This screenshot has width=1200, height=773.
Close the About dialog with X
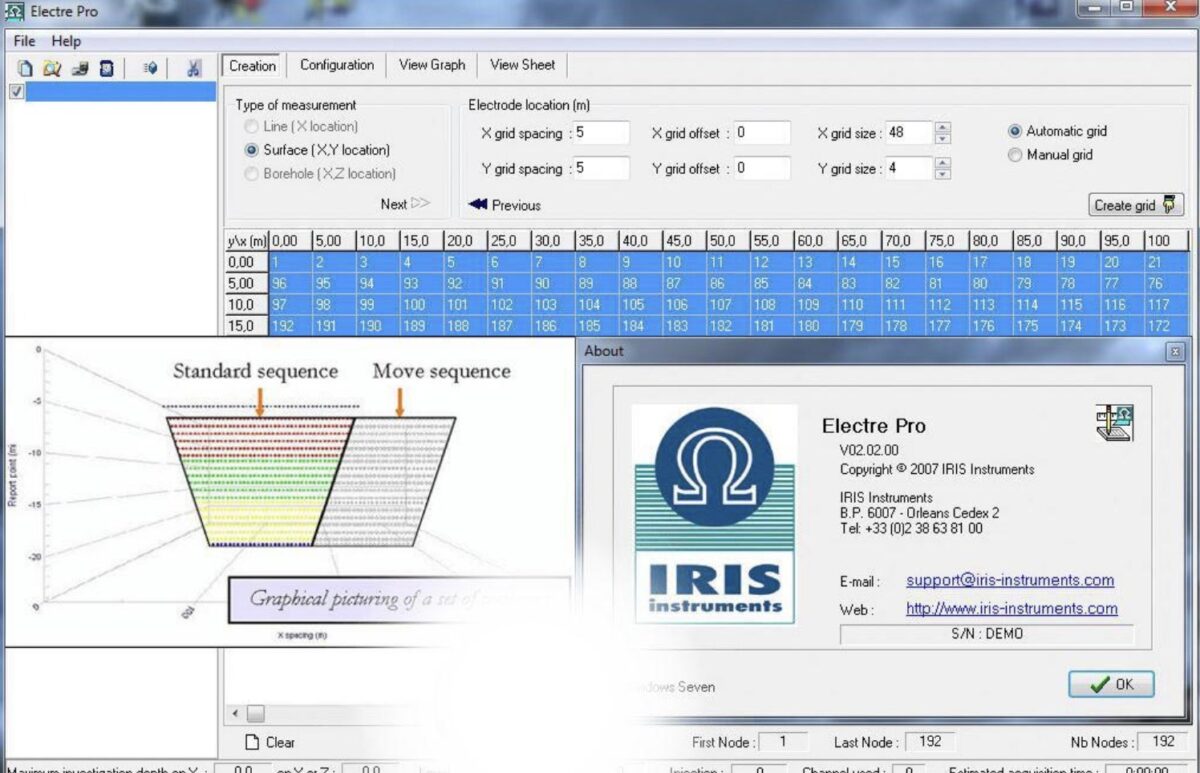click(x=1175, y=352)
